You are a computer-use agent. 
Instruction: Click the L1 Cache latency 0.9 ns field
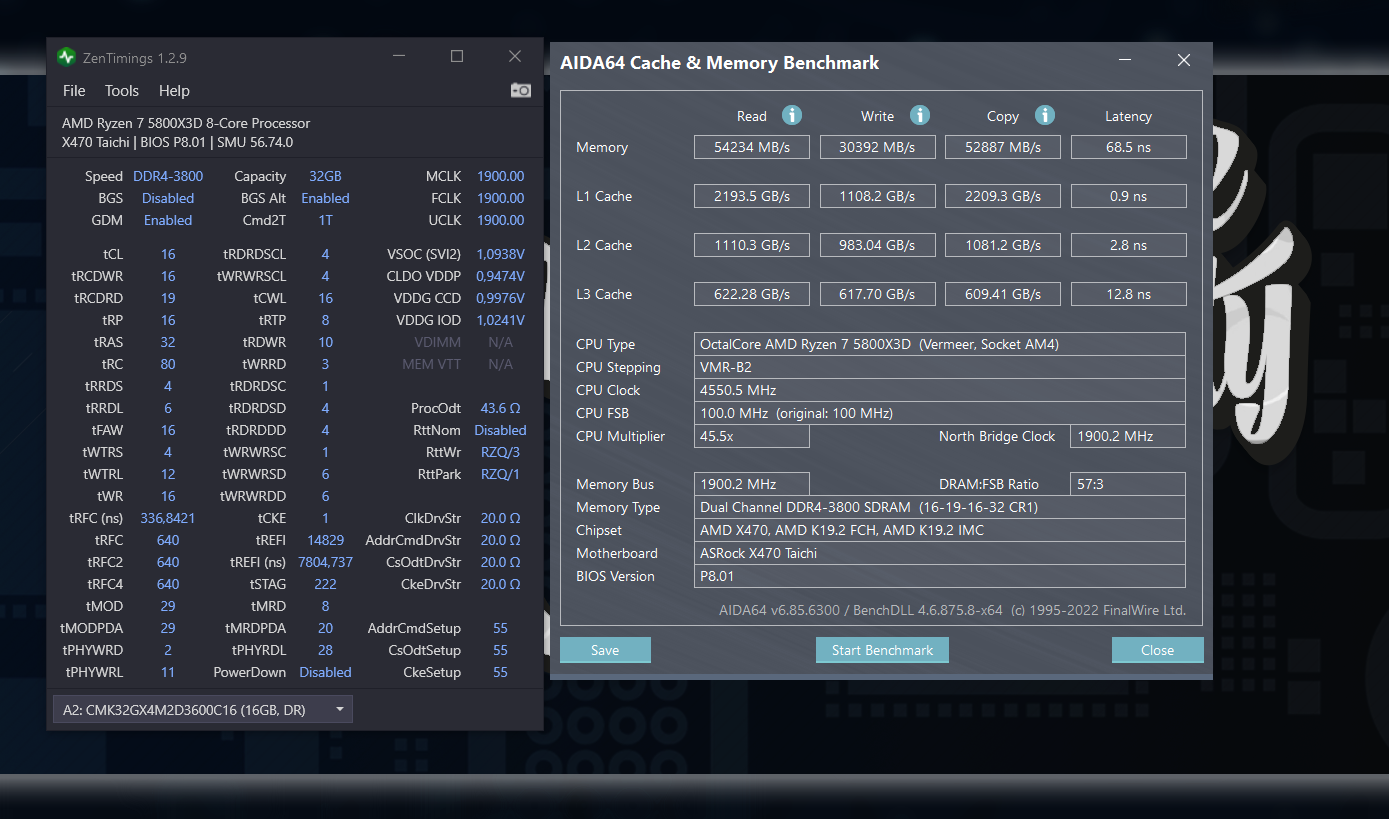click(1128, 196)
